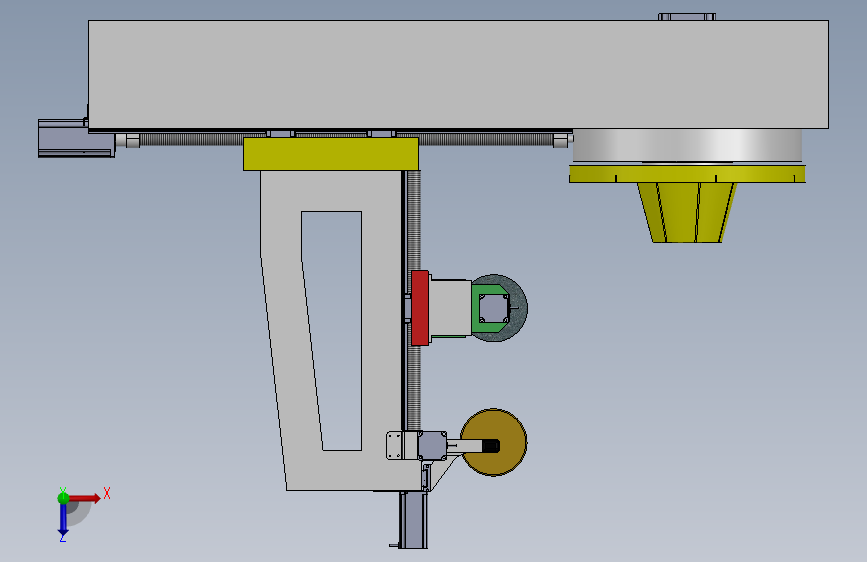
Task: Click the red 'X' axis label
Action: click(x=107, y=493)
